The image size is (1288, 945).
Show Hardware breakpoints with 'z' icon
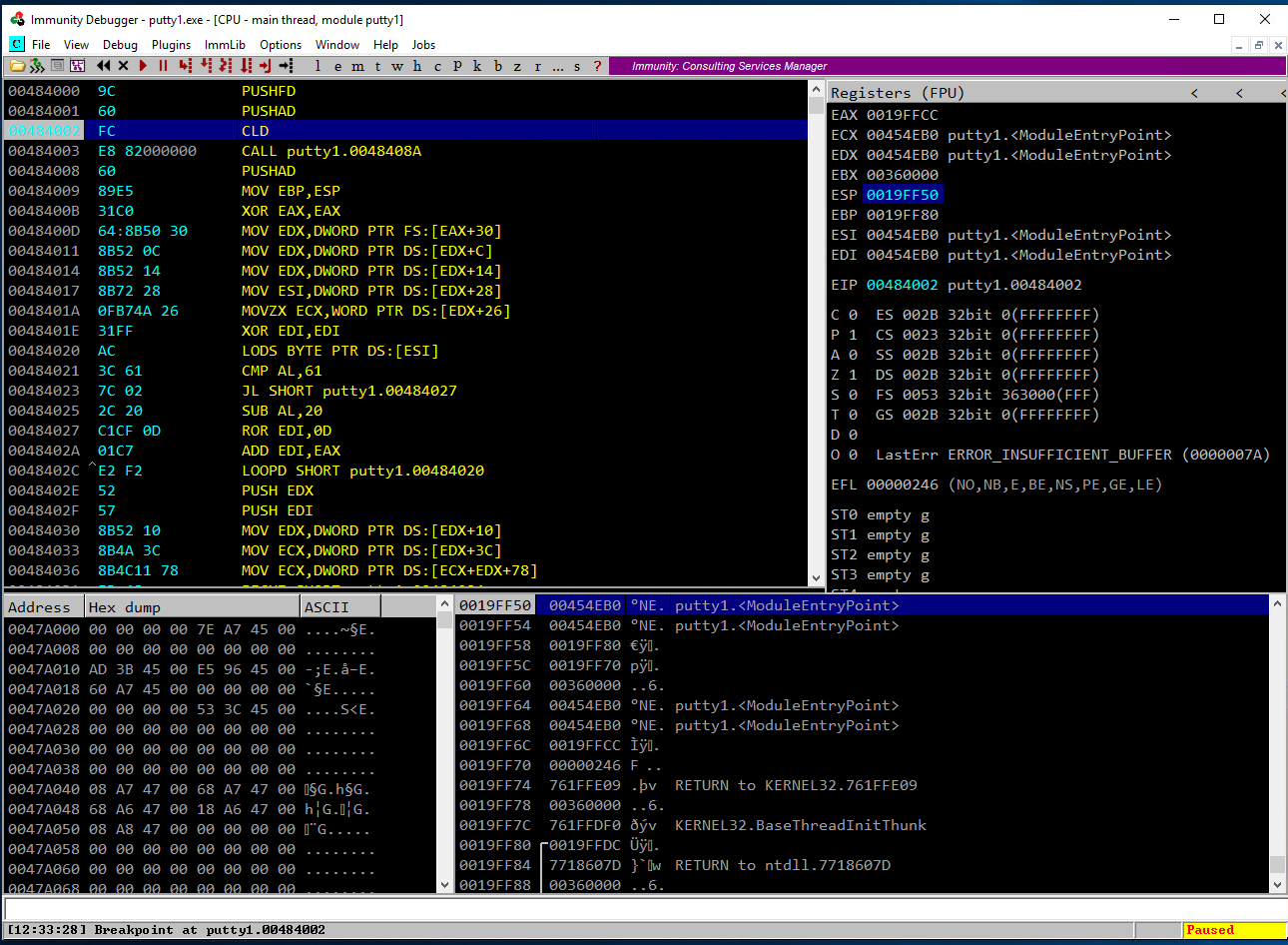click(x=517, y=66)
